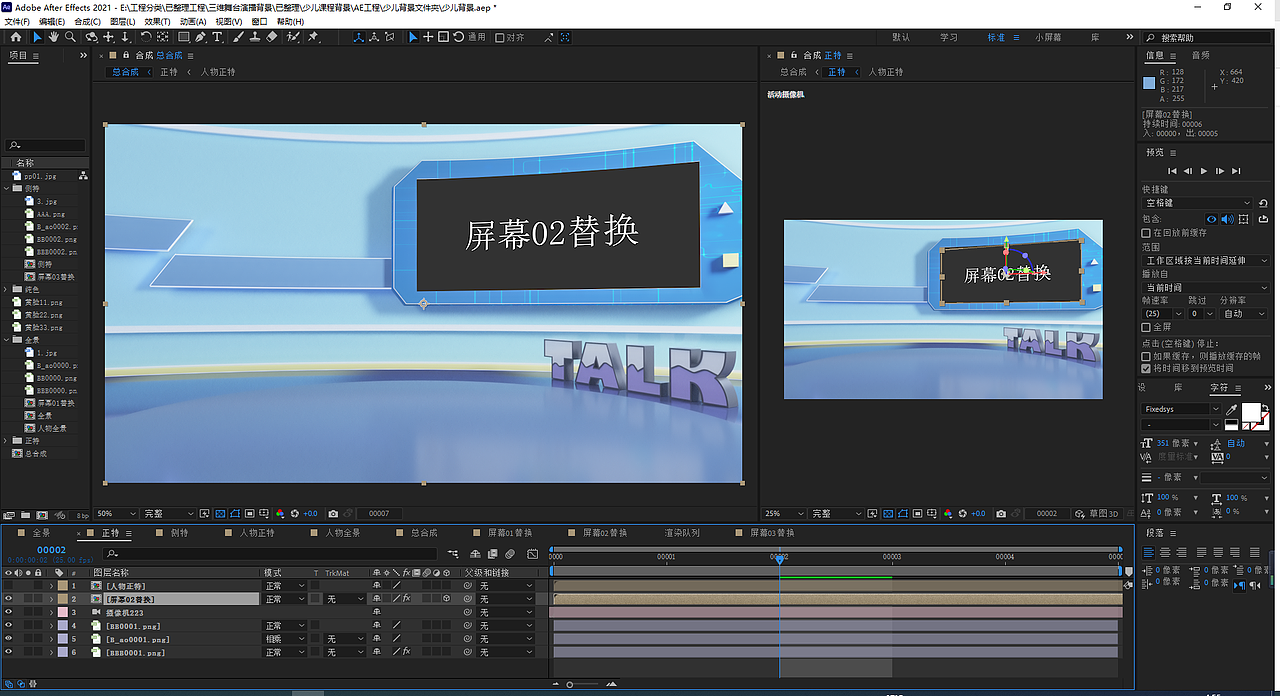Select the Rotation tool
1280x696 pixels.
click(146, 37)
